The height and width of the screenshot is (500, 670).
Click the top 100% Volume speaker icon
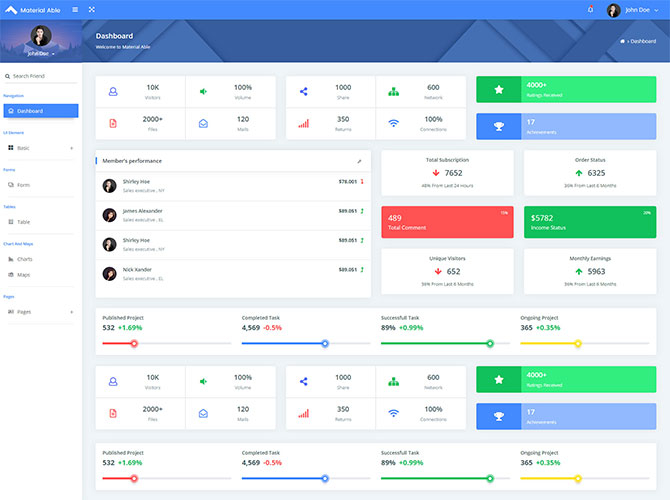coord(203,91)
